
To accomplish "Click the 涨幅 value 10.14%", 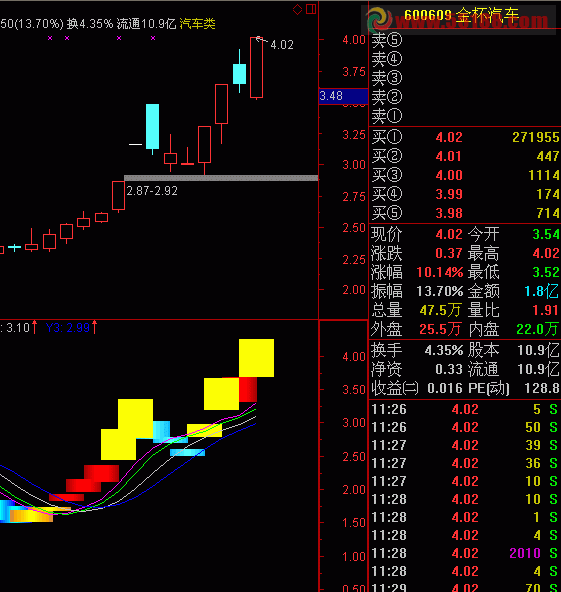I will (439, 272).
